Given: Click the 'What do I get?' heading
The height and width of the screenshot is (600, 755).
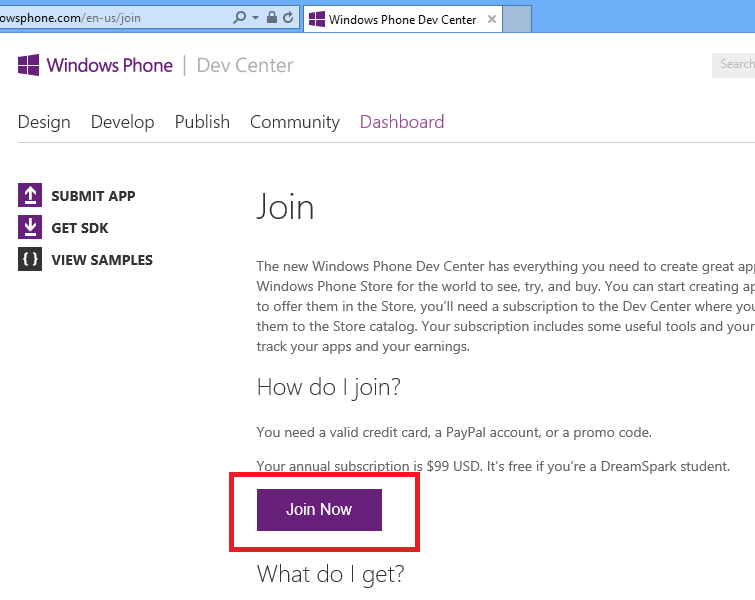Looking at the screenshot, I should [x=331, y=574].
